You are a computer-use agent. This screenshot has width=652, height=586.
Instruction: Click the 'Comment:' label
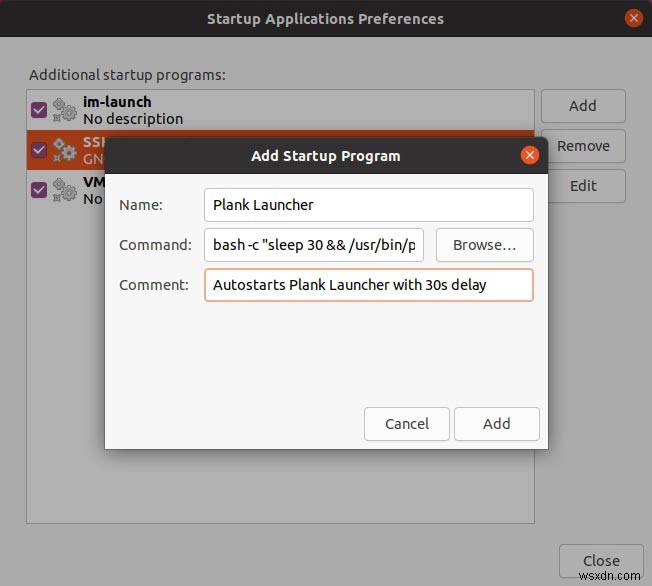[154, 285]
